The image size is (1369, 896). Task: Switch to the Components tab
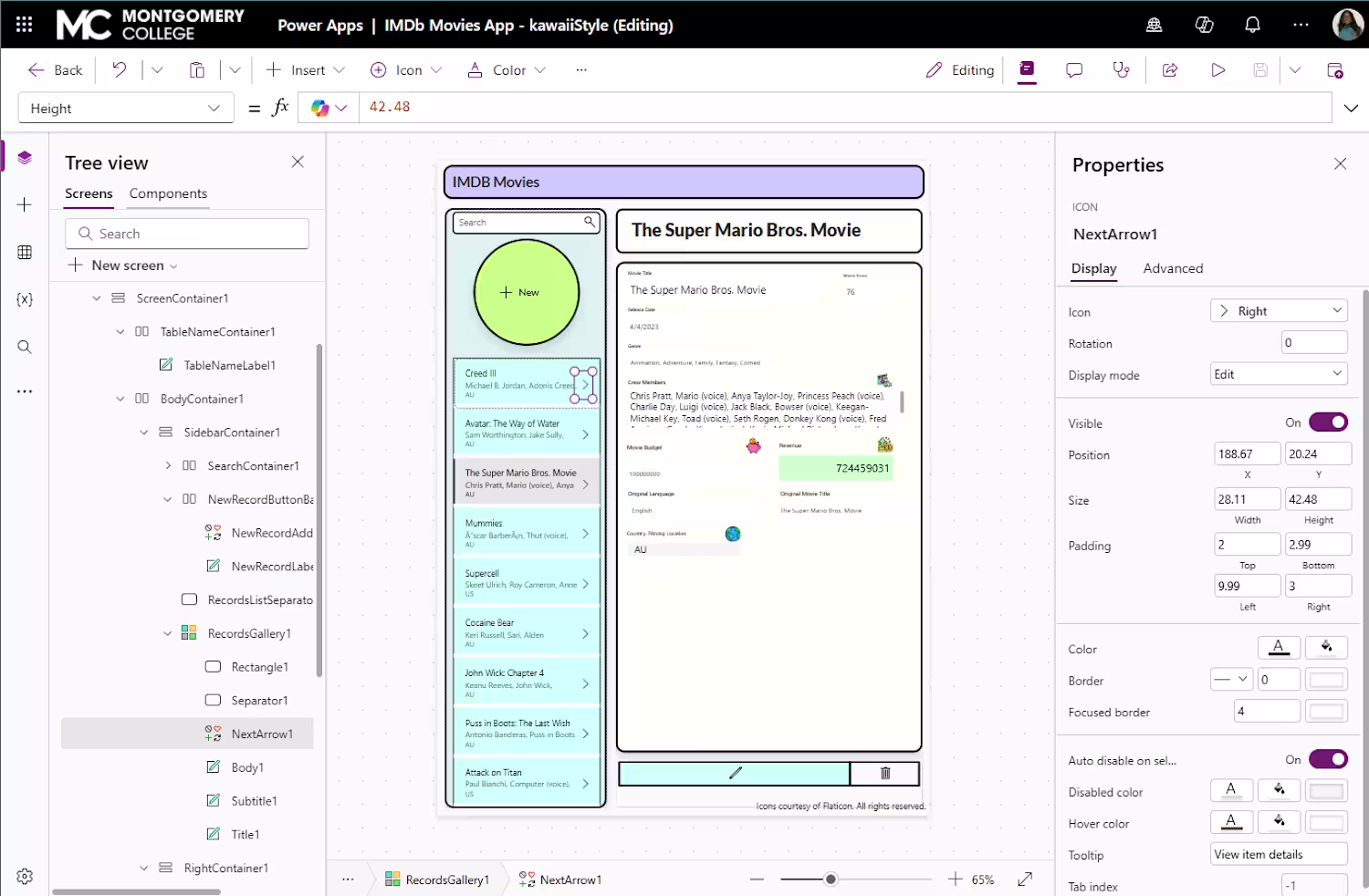pyautogui.click(x=168, y=193)
